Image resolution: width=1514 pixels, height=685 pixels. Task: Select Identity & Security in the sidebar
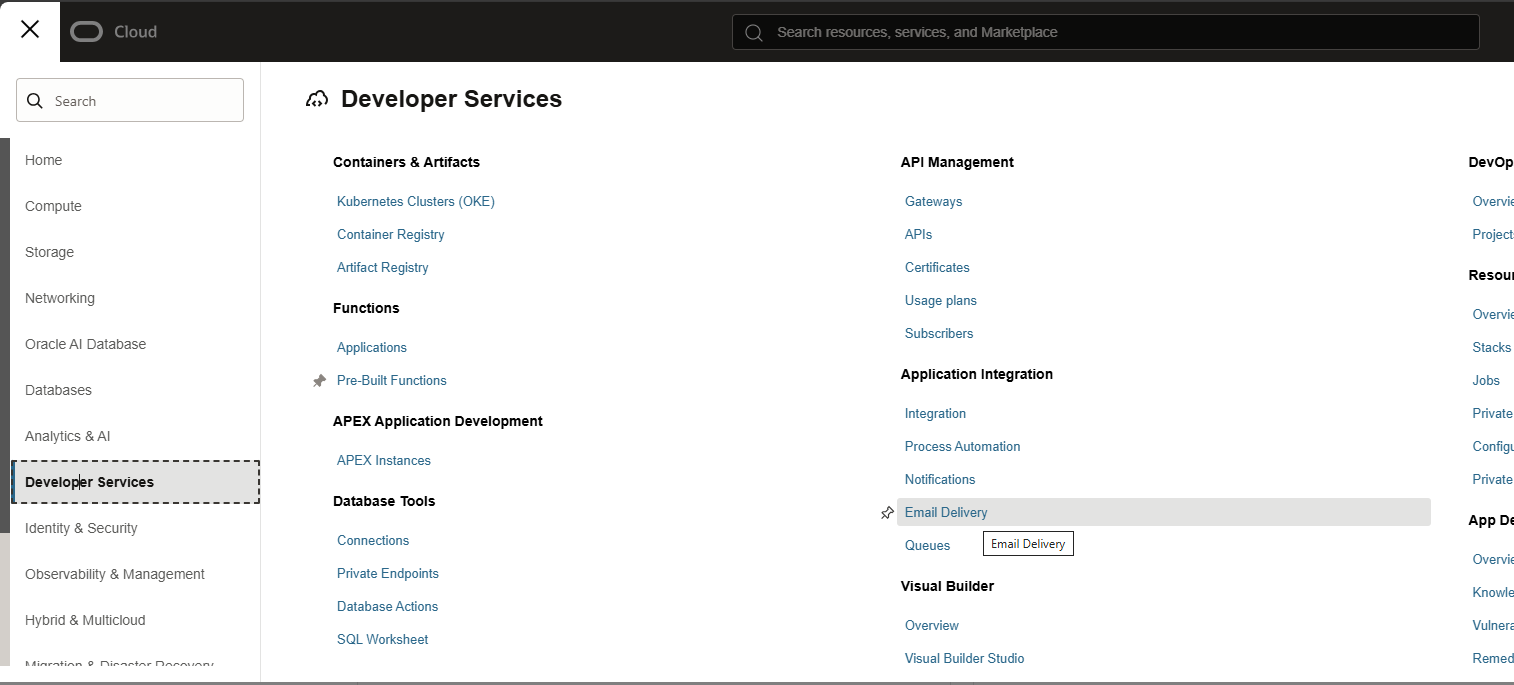[81, 528]
